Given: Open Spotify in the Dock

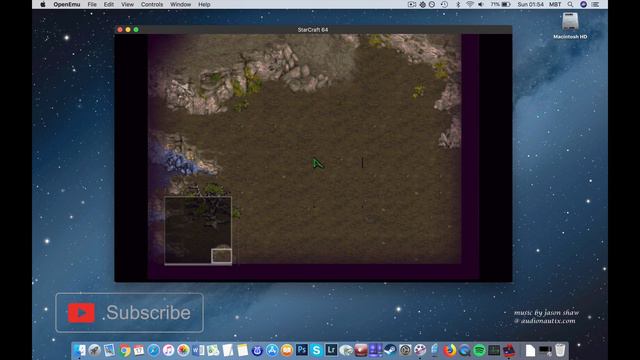Looking at the screenshot, I should pos(479,350).
